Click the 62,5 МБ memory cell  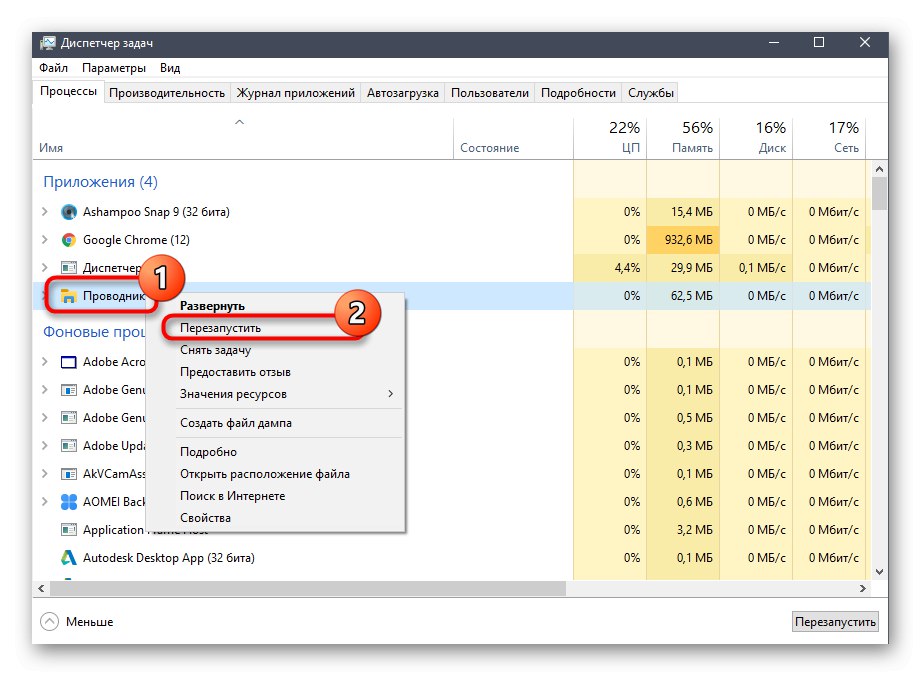pyautogui.click(x=683, y=296)
